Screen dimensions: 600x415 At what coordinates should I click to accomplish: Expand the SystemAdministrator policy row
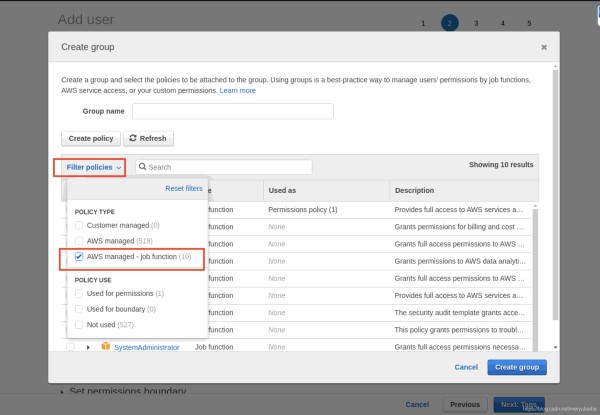point(88,347)
